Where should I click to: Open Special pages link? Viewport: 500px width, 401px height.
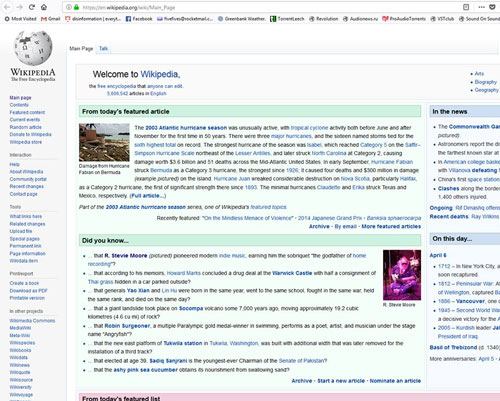pyautogui.click(x=25, y=239)
